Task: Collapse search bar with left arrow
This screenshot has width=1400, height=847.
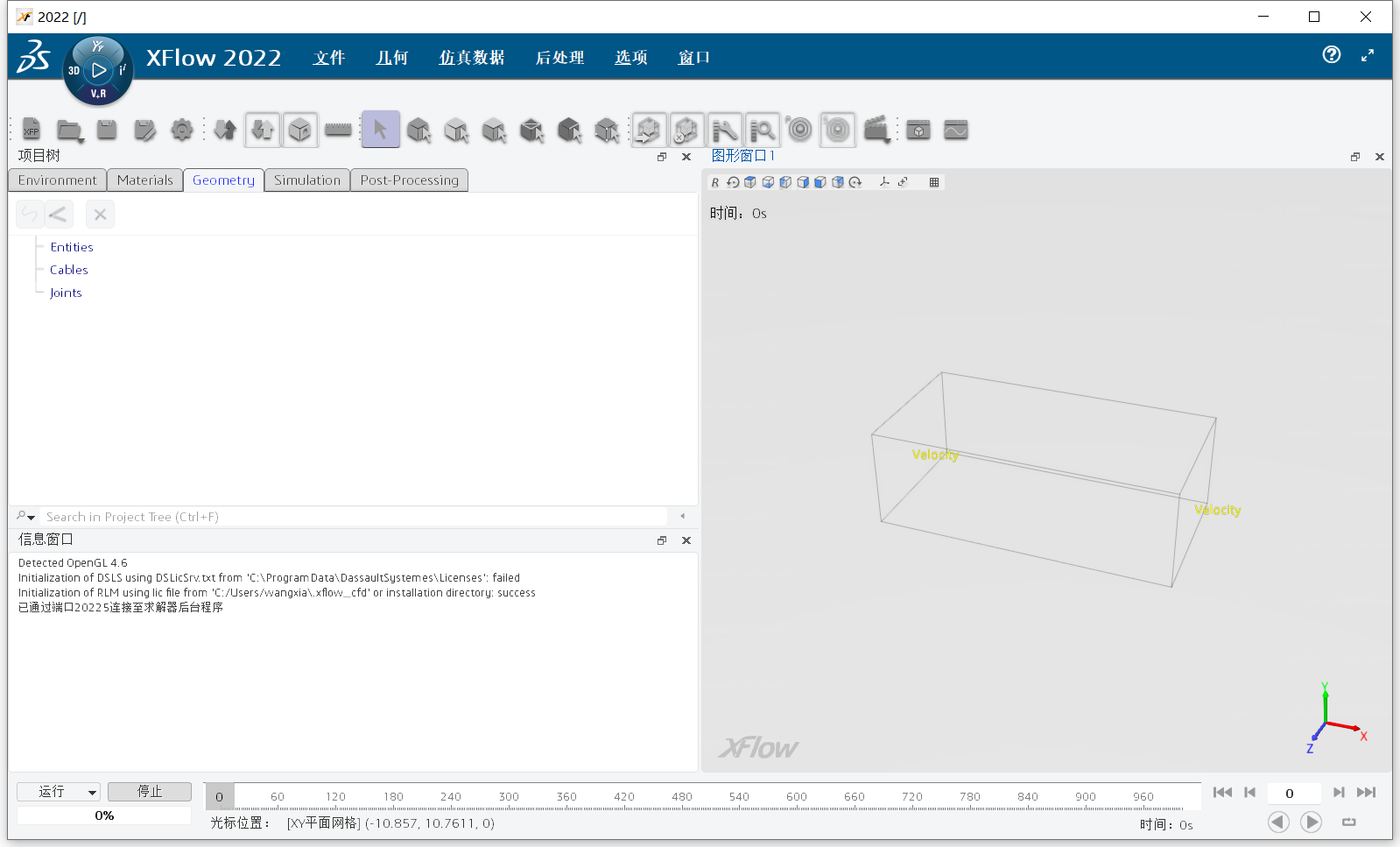Action: point(683,517)
